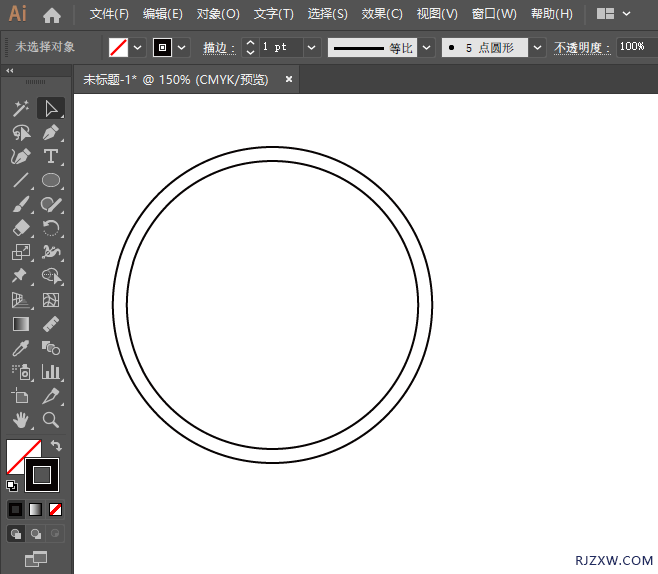Open the 文件(F) menu
The height and width of the screenshot is (574, 658).
[109, 15]
